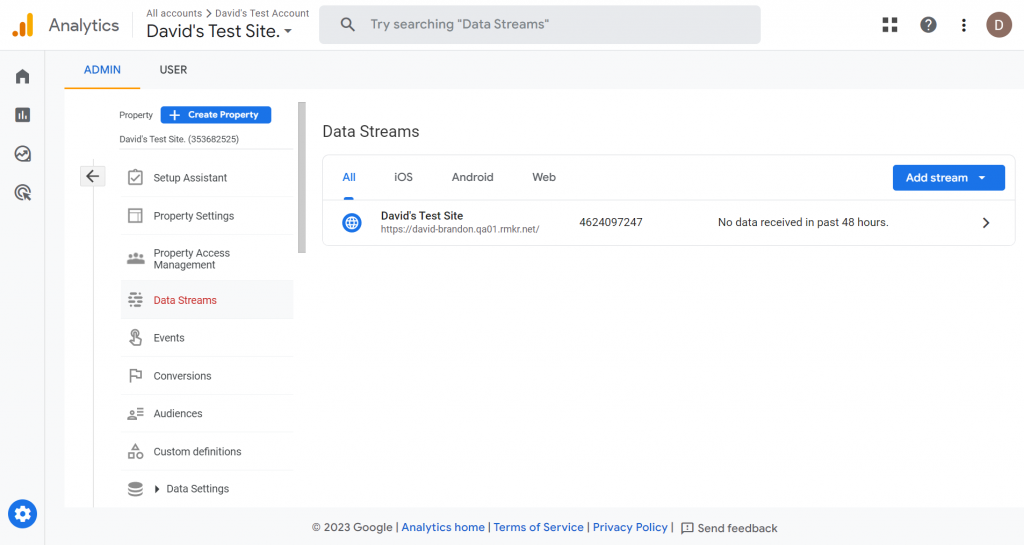Image resolution: width=1024 pixels, height=545 pixels.
Task: Open the Terms of Service link
Action: point(538,527)
